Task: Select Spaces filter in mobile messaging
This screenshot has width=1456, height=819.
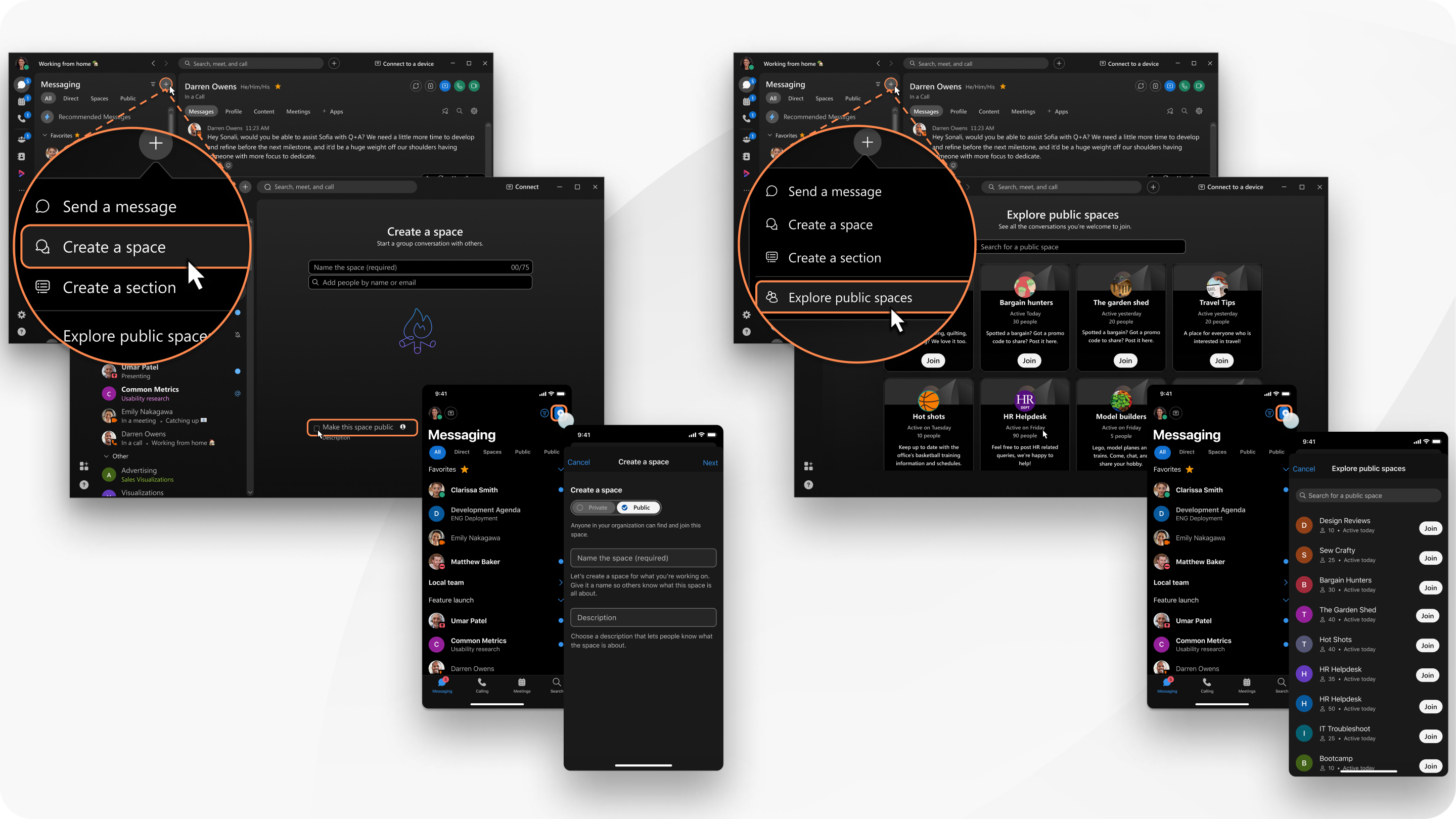Action: coord(493,451)
